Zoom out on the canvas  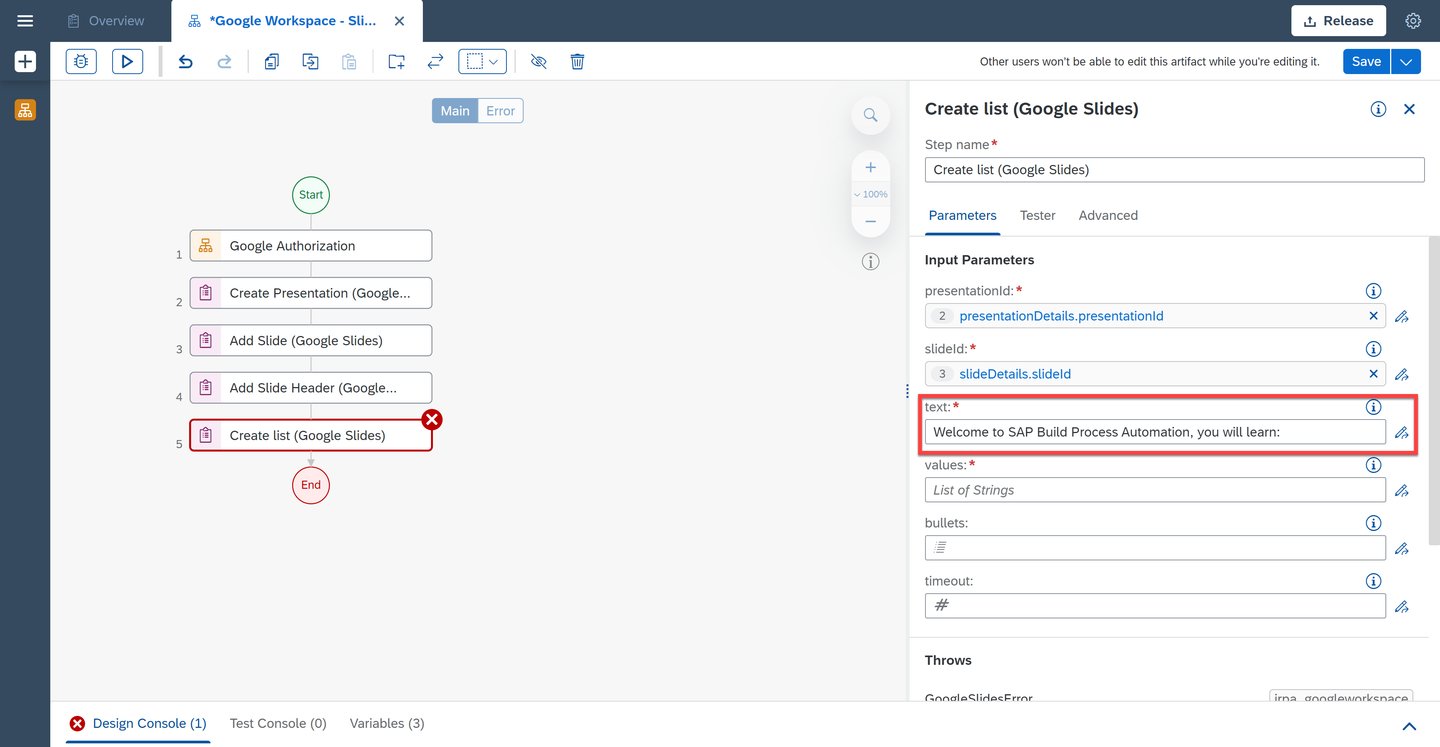pyautogui.click(x=871, y=221)
